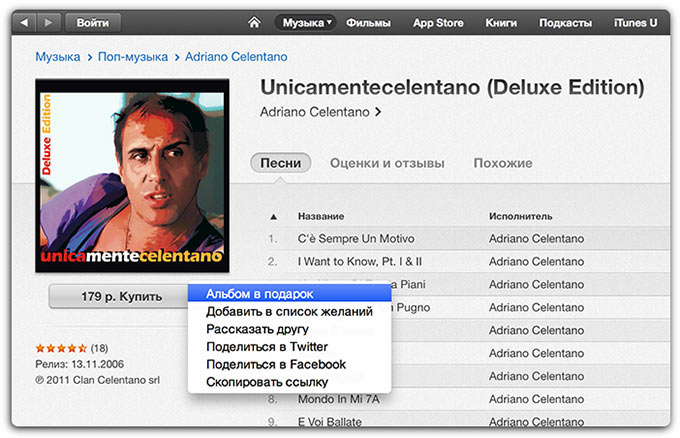
Task: Open the Музыка dropdown in the top bar
Action: pos(306,23)
